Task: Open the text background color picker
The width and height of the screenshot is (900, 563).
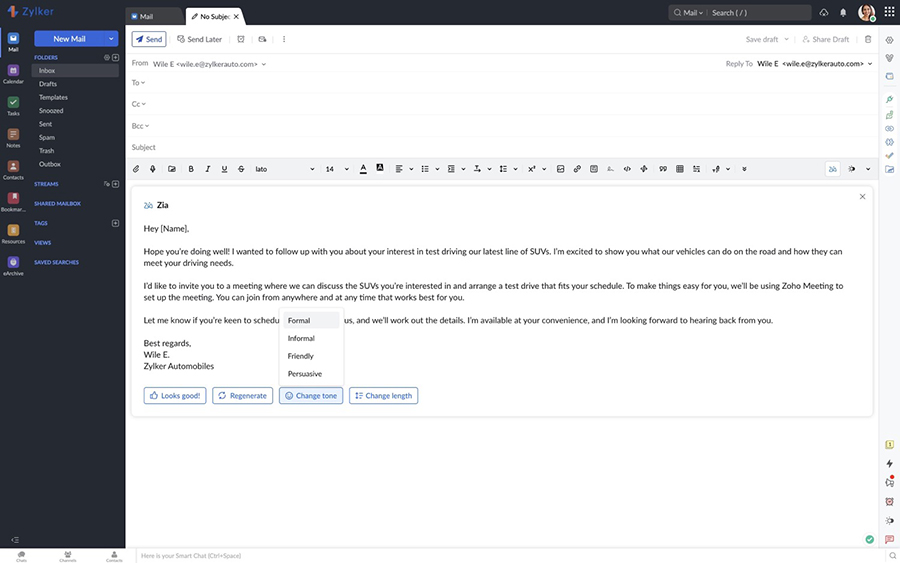Action: tap(380, 168)
